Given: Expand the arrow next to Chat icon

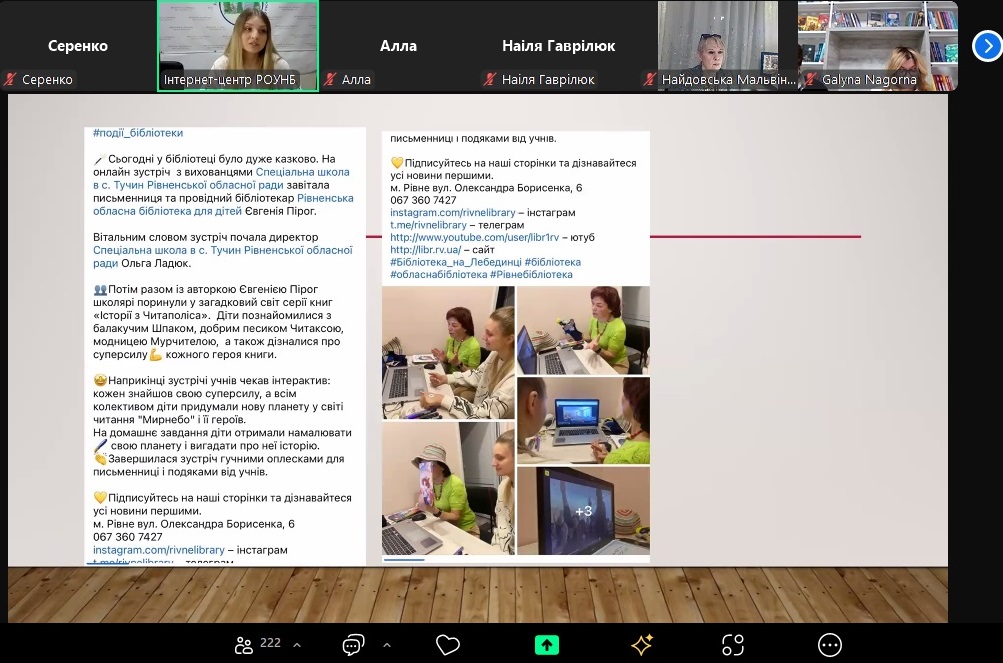Looking at the screenshot, I should [387, 645].
